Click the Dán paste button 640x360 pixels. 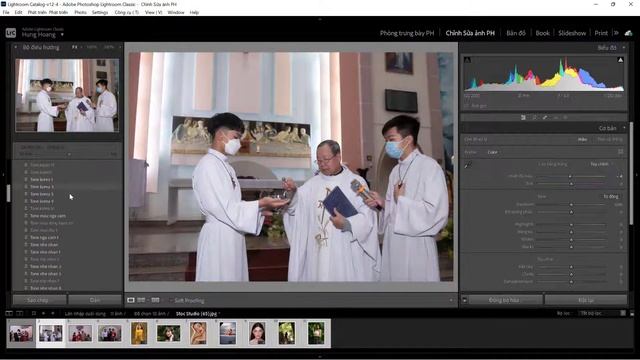click(95, 300)
